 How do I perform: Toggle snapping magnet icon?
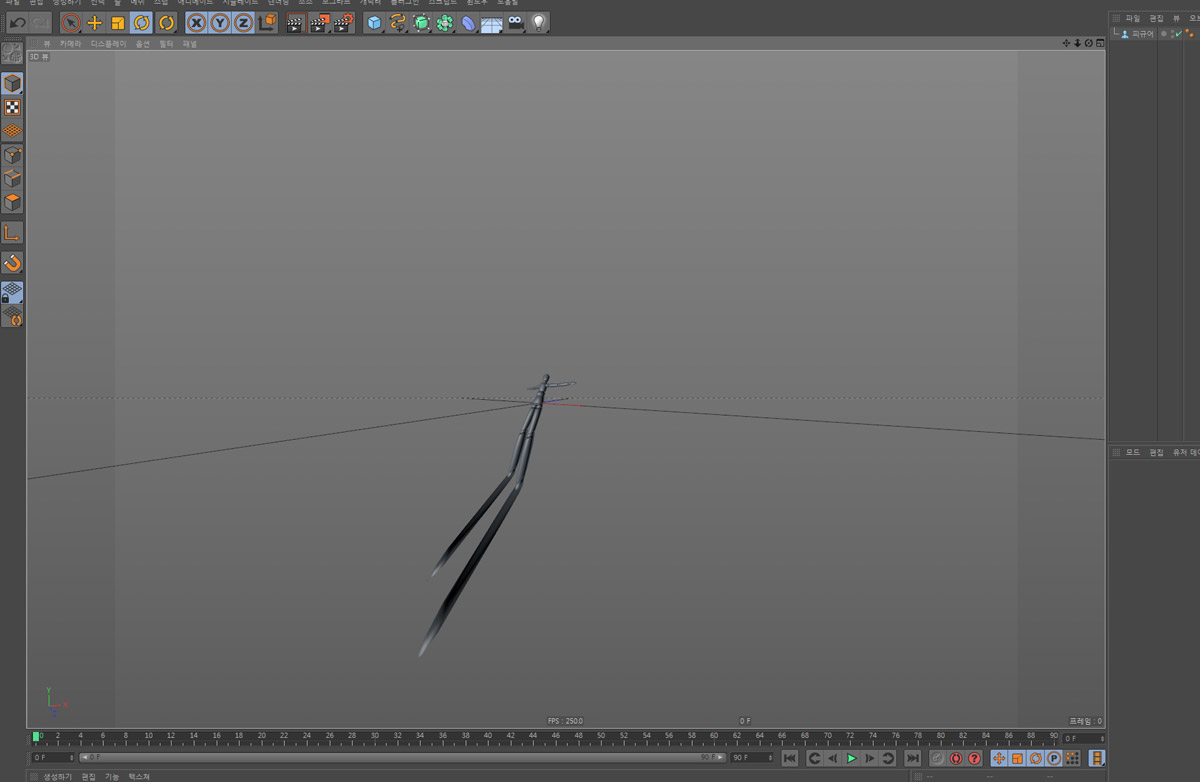click(12, 263)
